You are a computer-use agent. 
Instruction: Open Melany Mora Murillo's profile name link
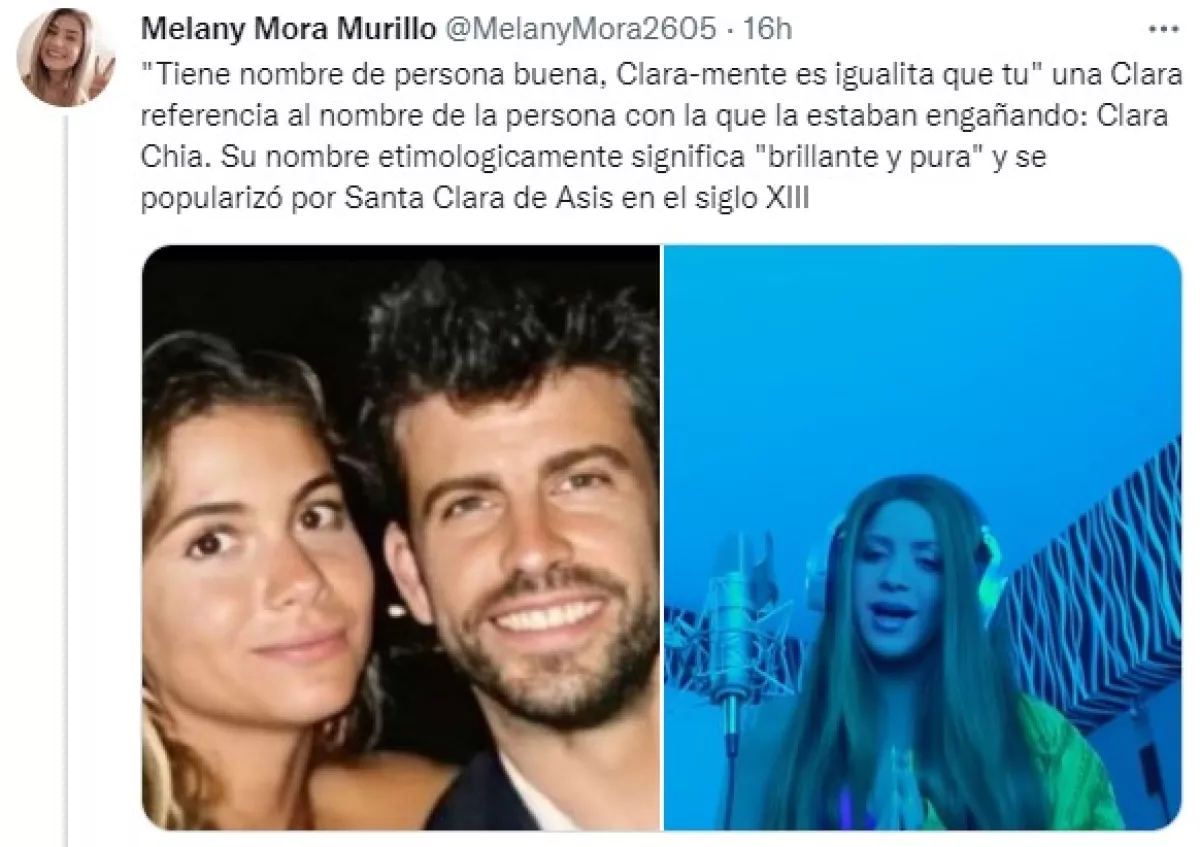click(x=289, y=29)
